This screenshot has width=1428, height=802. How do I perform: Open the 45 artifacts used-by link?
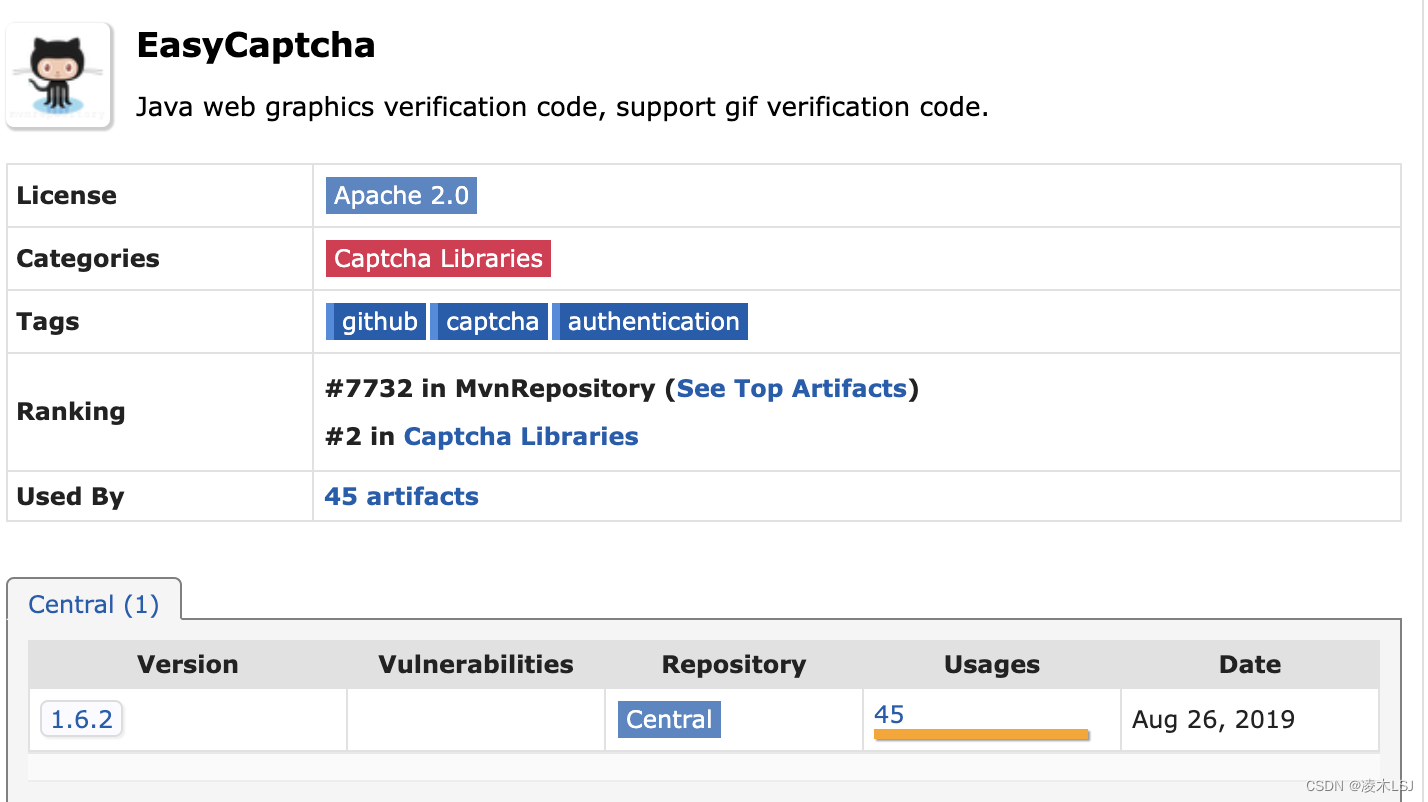(x=400, y=496)
